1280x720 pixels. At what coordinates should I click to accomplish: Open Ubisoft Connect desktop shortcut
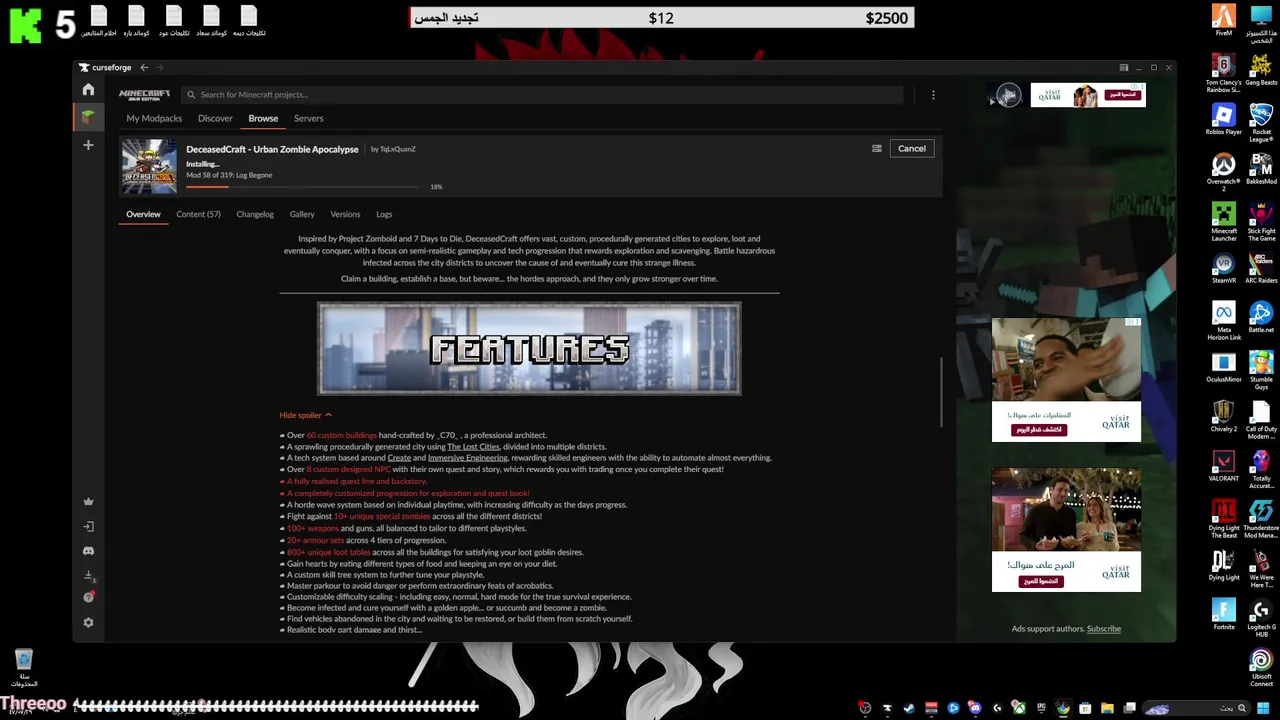1261,668
